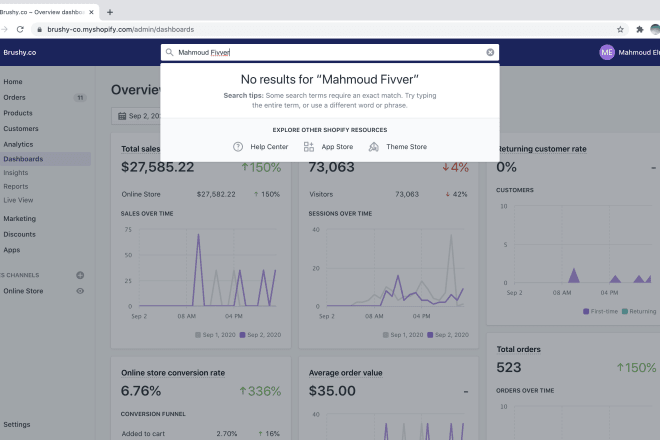Click the browser profile avatar

click(655, 29)
